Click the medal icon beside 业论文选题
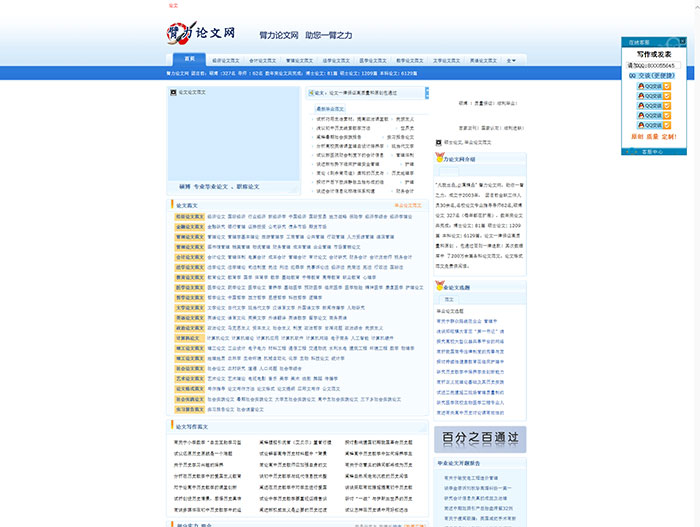 click(440, 286)
